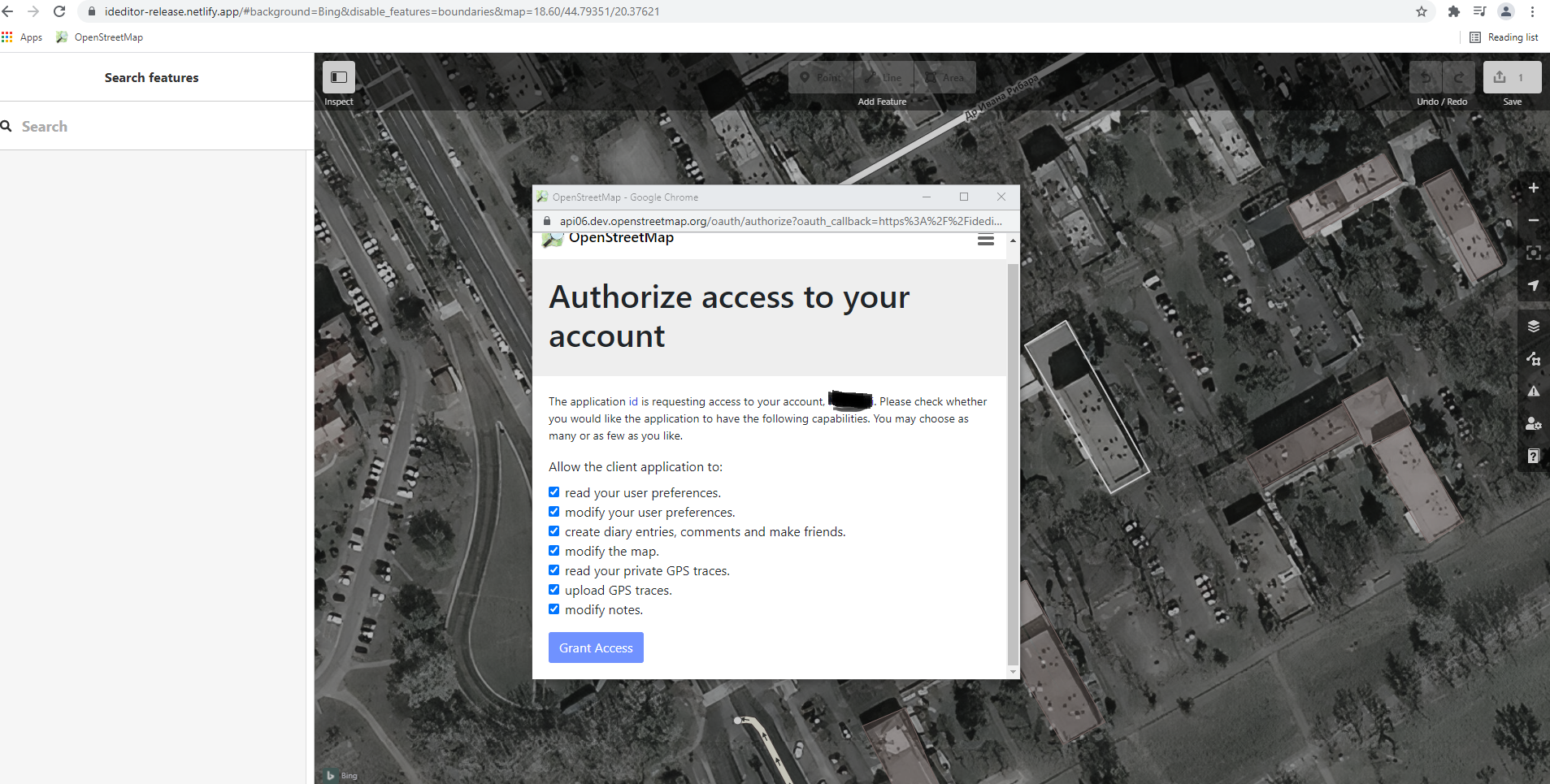Click the browser forward arrow

(x=33, y=11)
